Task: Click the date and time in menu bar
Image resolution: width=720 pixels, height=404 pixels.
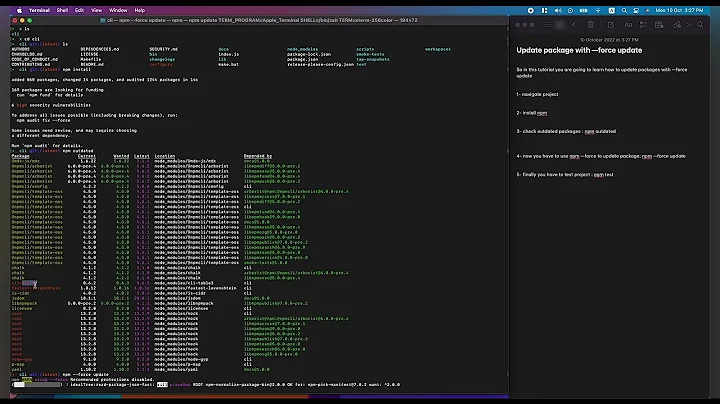Action: tap(679, 10)
